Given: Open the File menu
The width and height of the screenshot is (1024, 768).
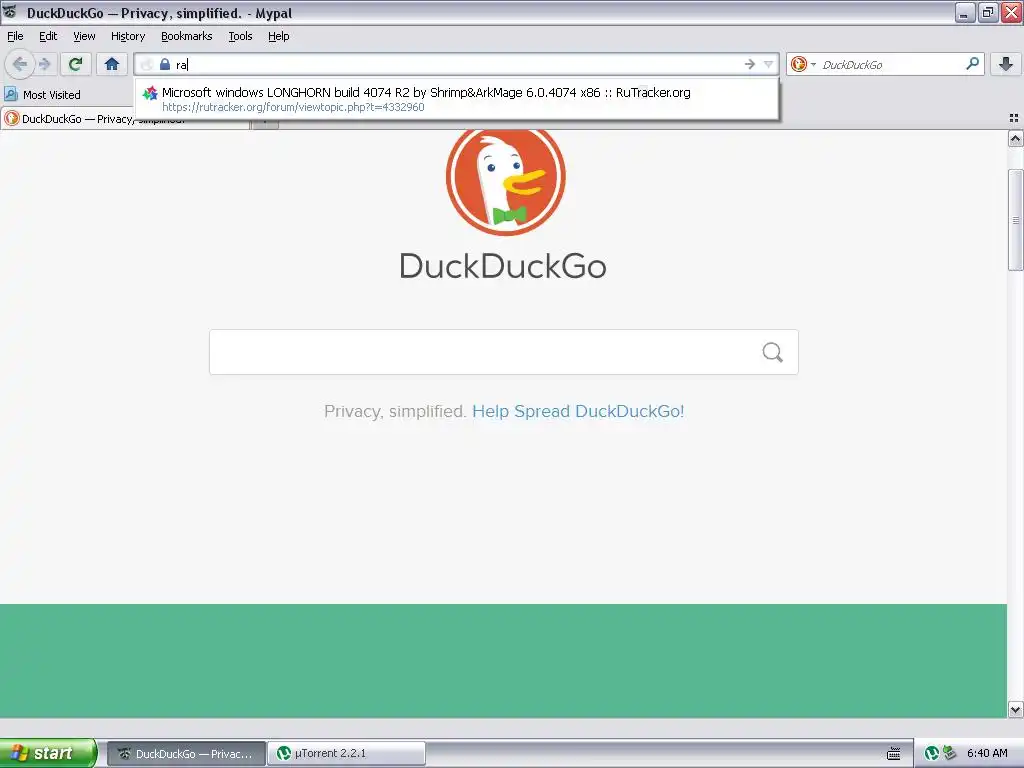Looking at the screenshot, I should [15, 36].
